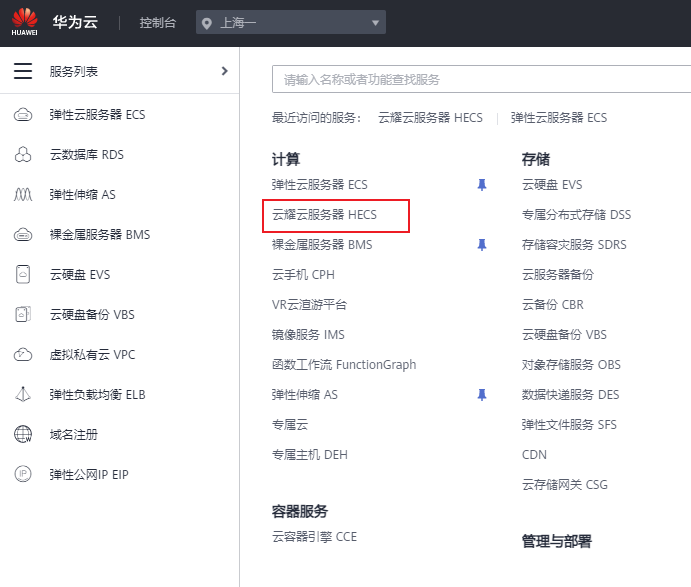Click the 云硬盘备份 VBS sidebar icon

pyautogui.click(x=23, y=314)
